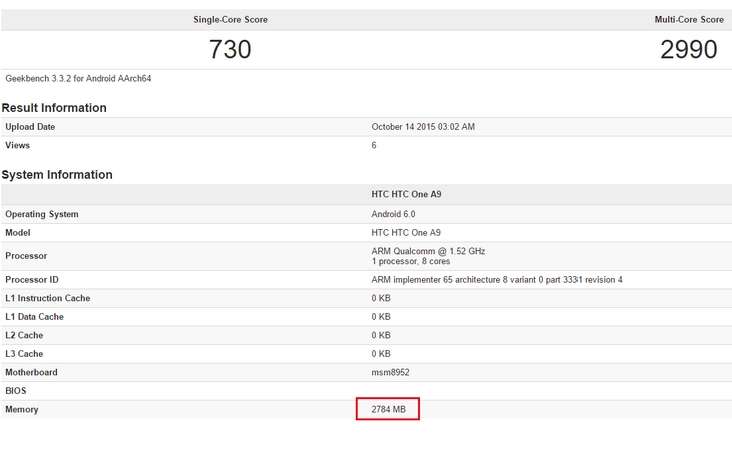
Task: Click the multi-core score value 2990
Action: coord(689,50)
